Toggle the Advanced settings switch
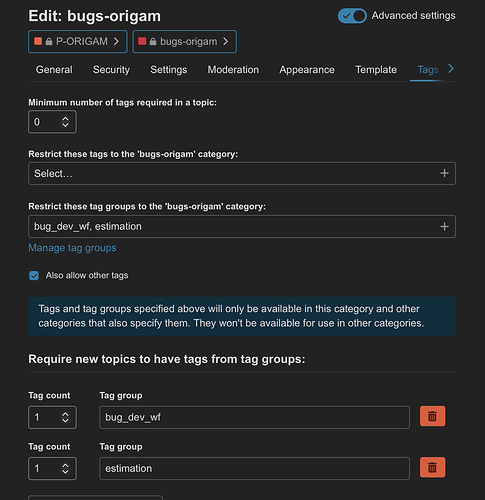The image size is (485, 500). pos(352,16)
